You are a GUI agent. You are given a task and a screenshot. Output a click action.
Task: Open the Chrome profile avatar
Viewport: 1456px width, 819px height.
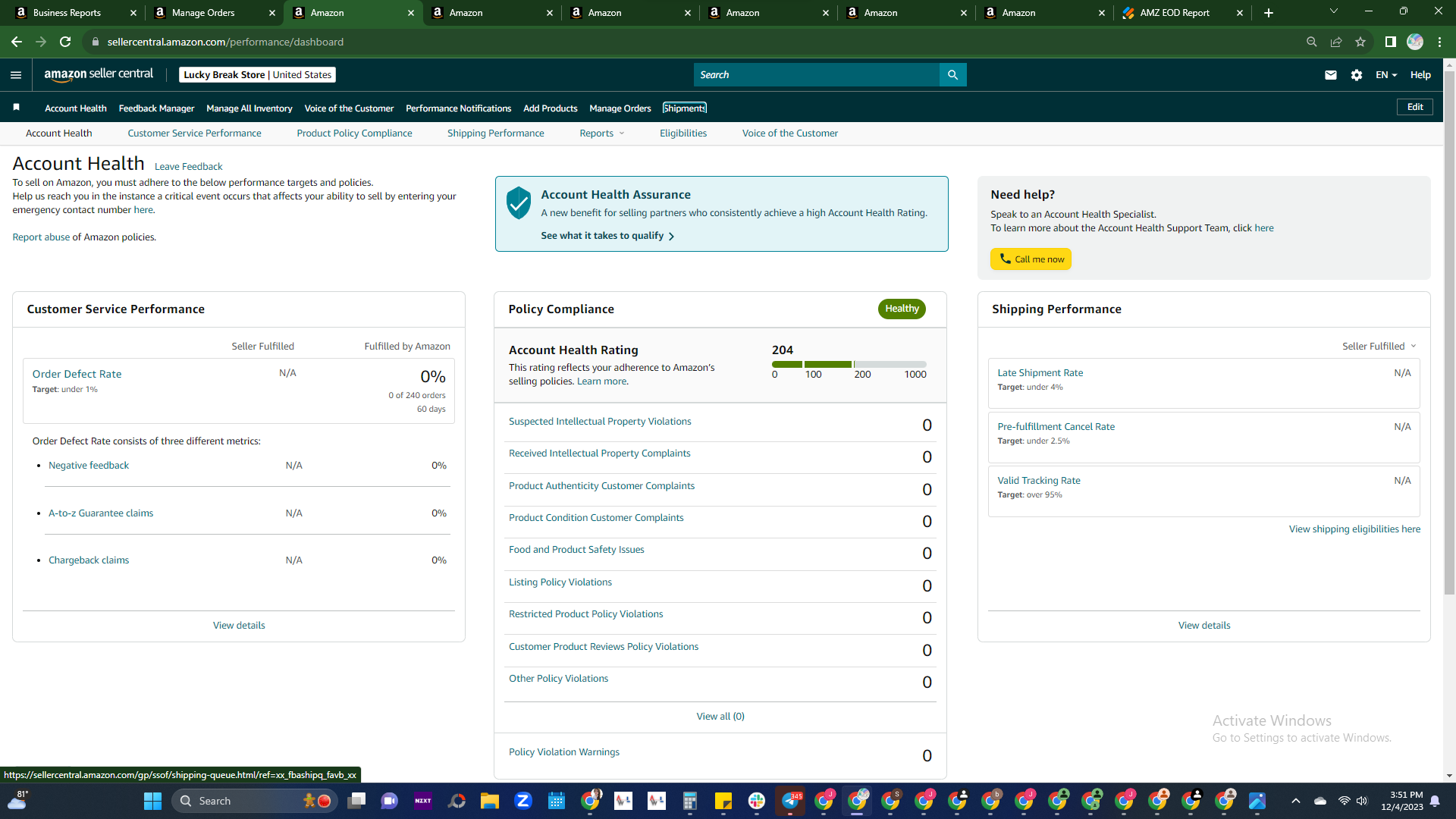[x=1415, y=42]
